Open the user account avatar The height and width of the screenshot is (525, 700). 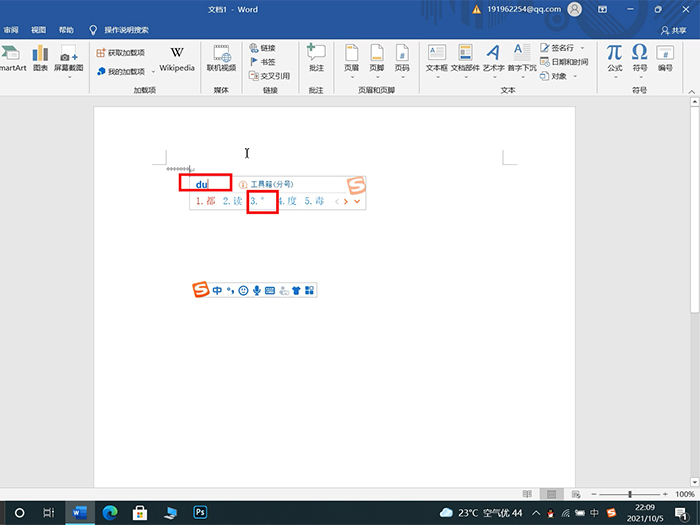575,9
